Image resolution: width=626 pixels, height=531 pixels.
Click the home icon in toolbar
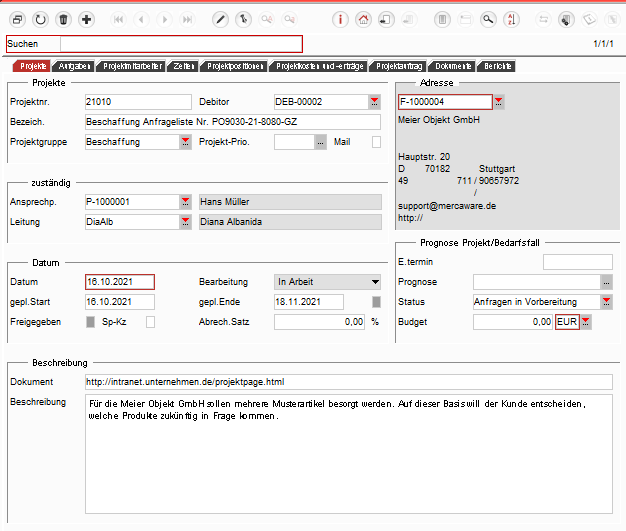[x=364, y=19]
